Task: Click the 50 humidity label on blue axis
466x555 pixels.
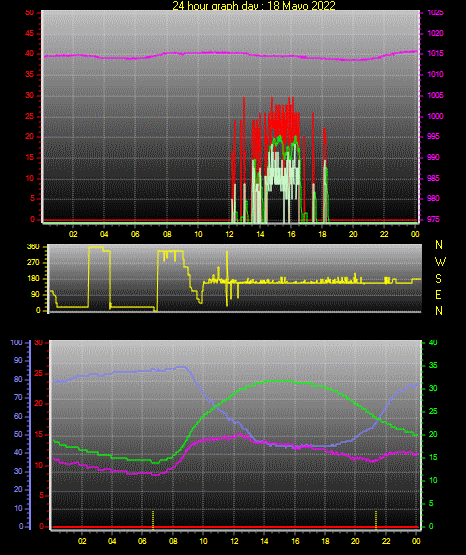Action: (x=18, y=434)
